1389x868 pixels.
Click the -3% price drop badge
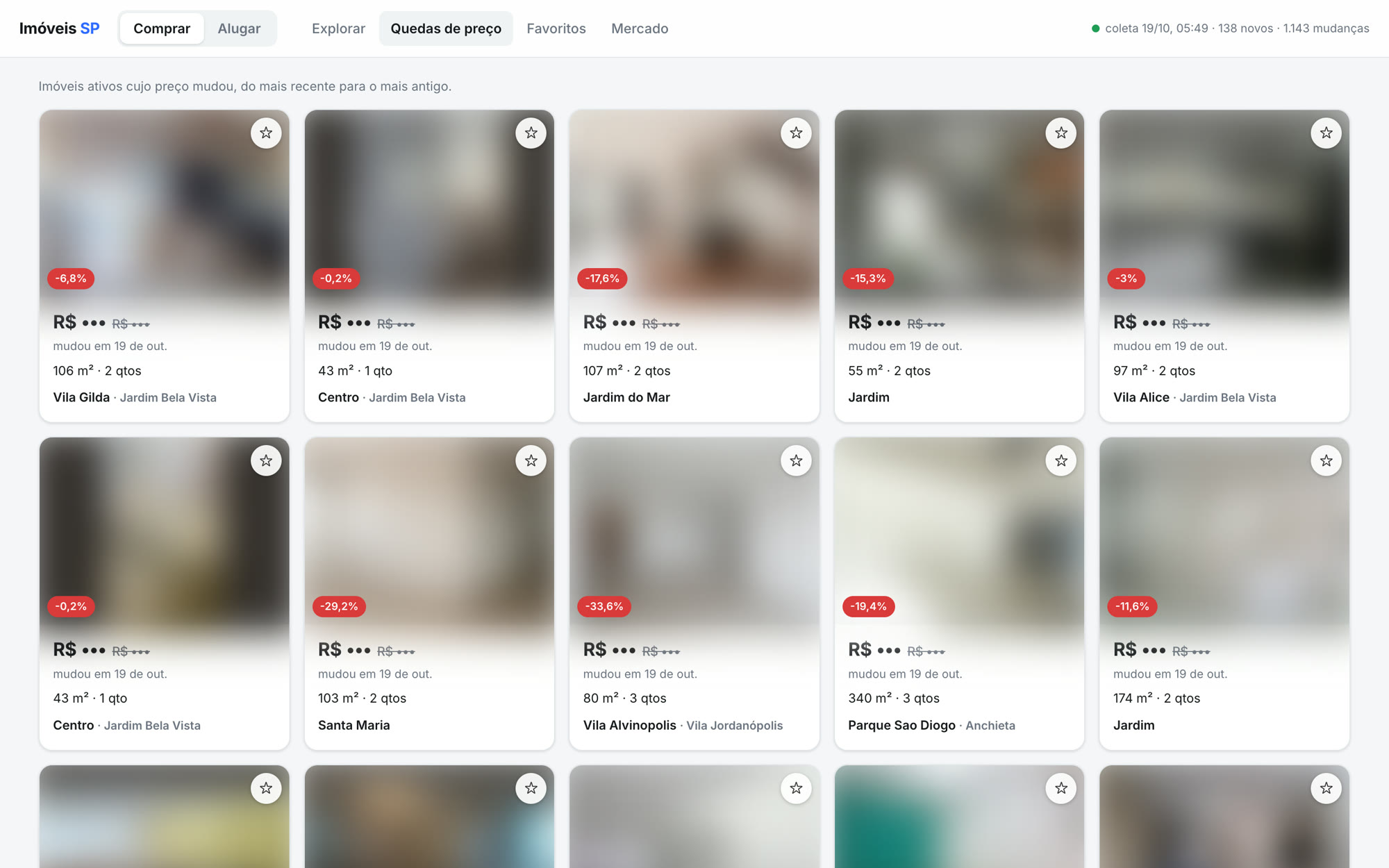coord(1126,278)
